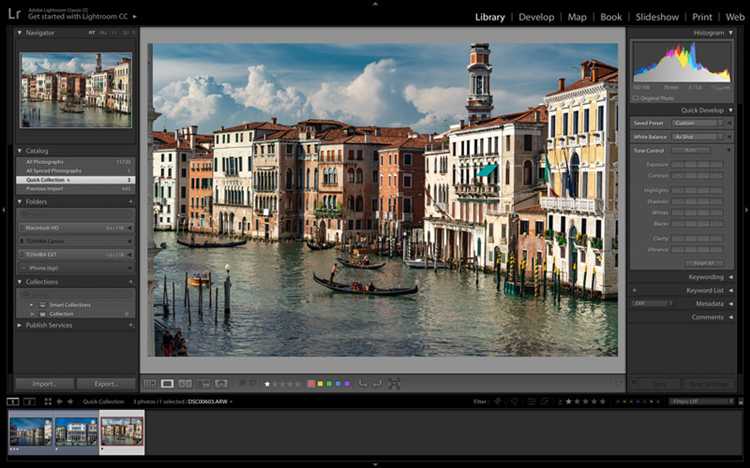
Task: Expand the Smart Collections group
Action: [32, 305]
